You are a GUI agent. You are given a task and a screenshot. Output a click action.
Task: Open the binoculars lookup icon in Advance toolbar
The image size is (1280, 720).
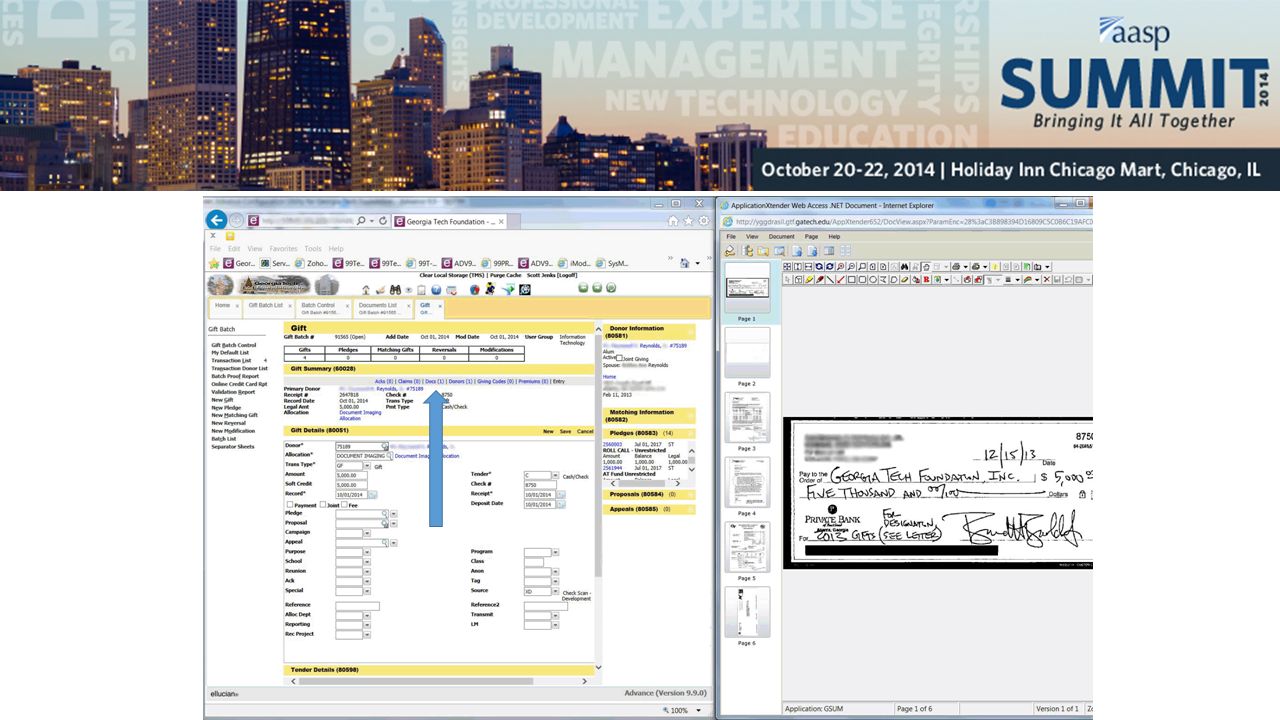395,290
